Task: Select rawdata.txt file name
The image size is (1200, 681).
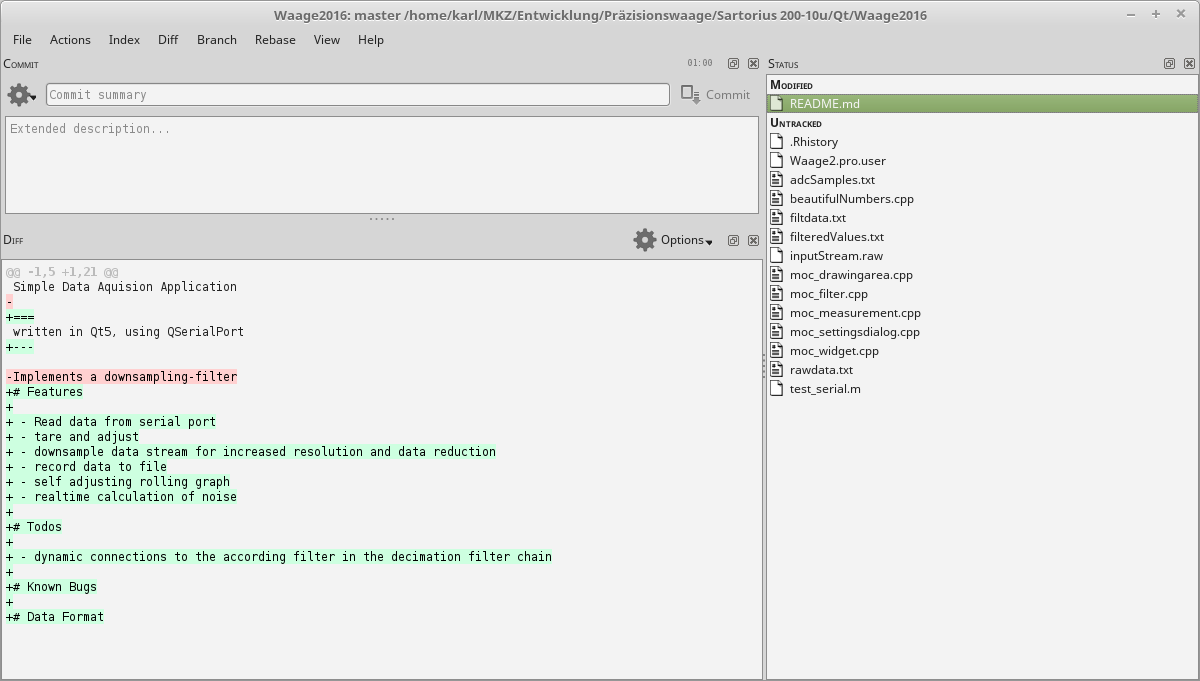Action: coord(821,369)
